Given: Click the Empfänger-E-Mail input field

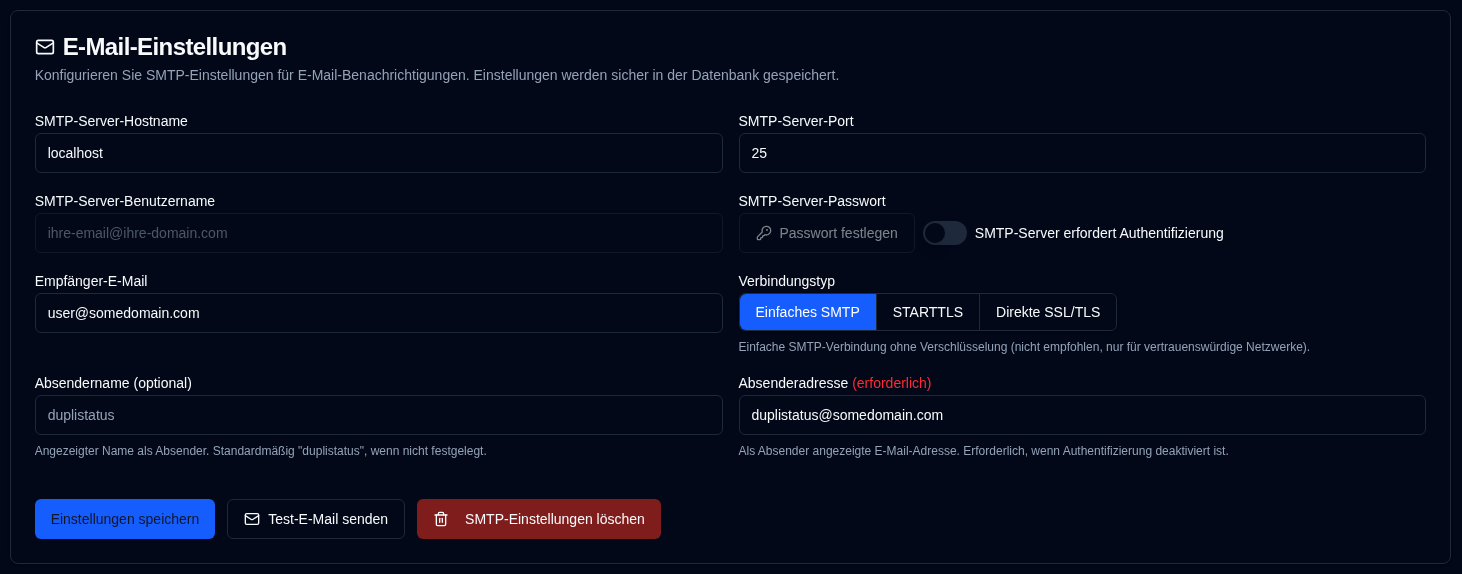Looking at the screenshot, I should pos(379,313).
